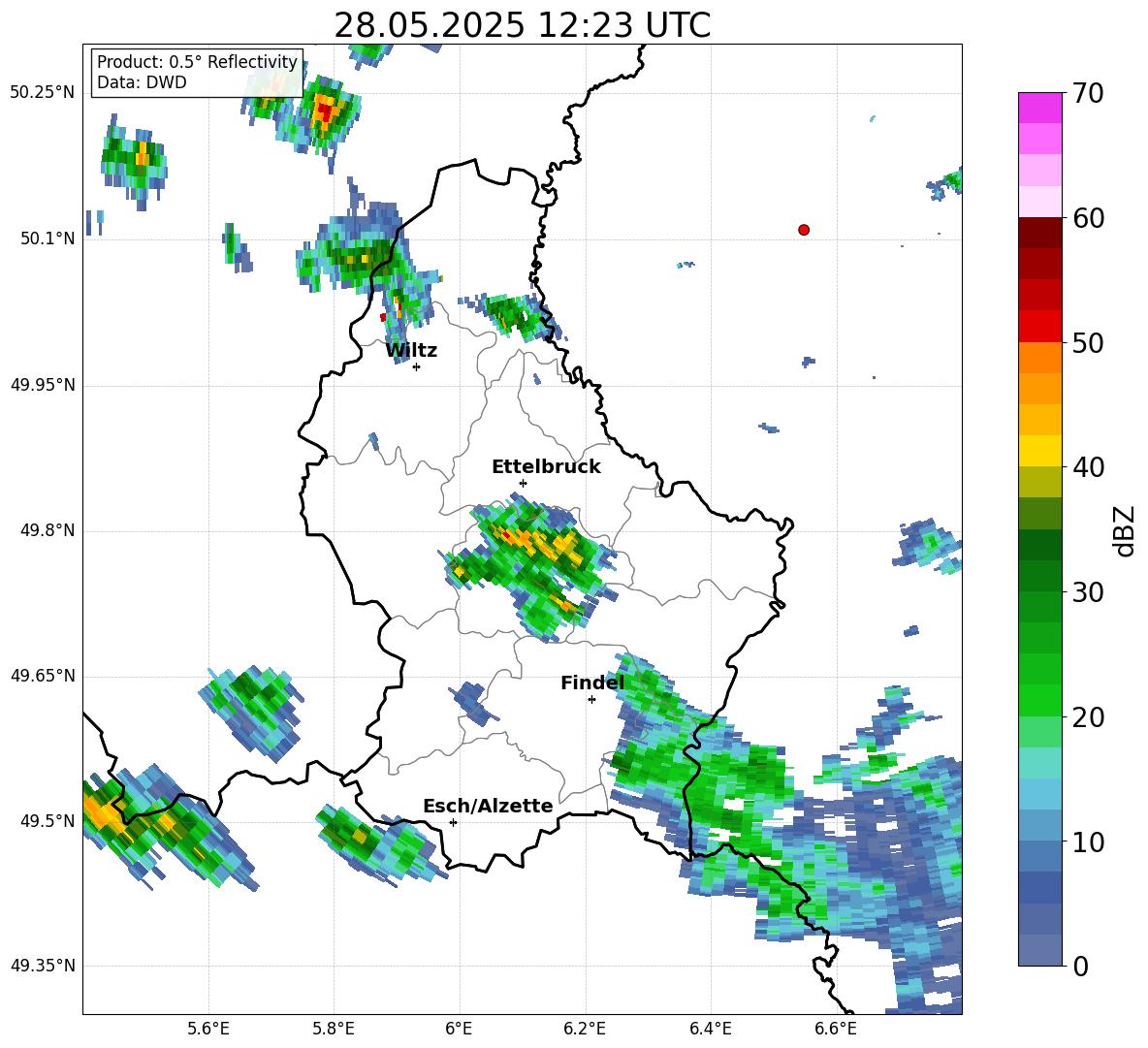Pick the bright red colorbar segment near 50 dBZ

(x=1040, y=327)
